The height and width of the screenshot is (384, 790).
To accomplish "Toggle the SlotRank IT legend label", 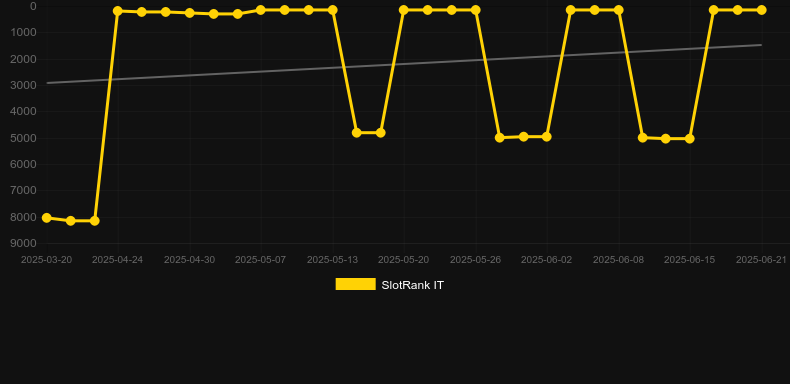I will [x=412, y=285].
